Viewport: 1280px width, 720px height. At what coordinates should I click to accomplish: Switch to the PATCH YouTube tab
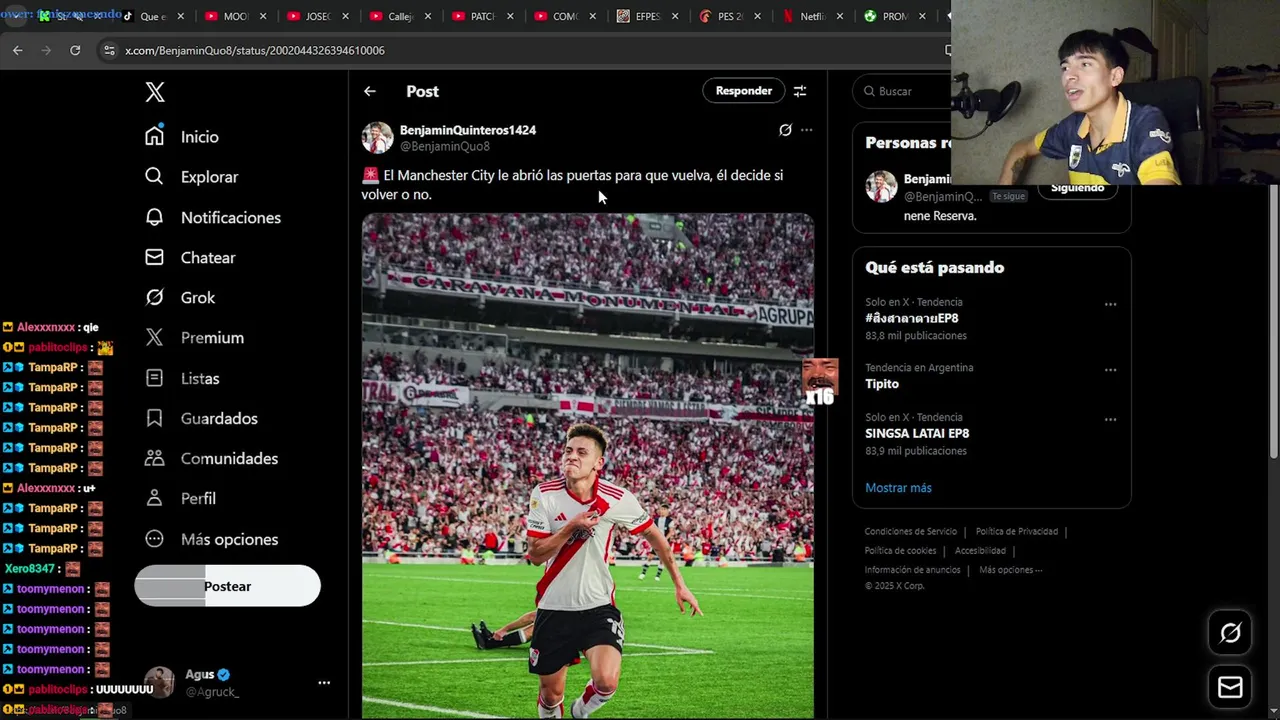(x=475, y=16)
